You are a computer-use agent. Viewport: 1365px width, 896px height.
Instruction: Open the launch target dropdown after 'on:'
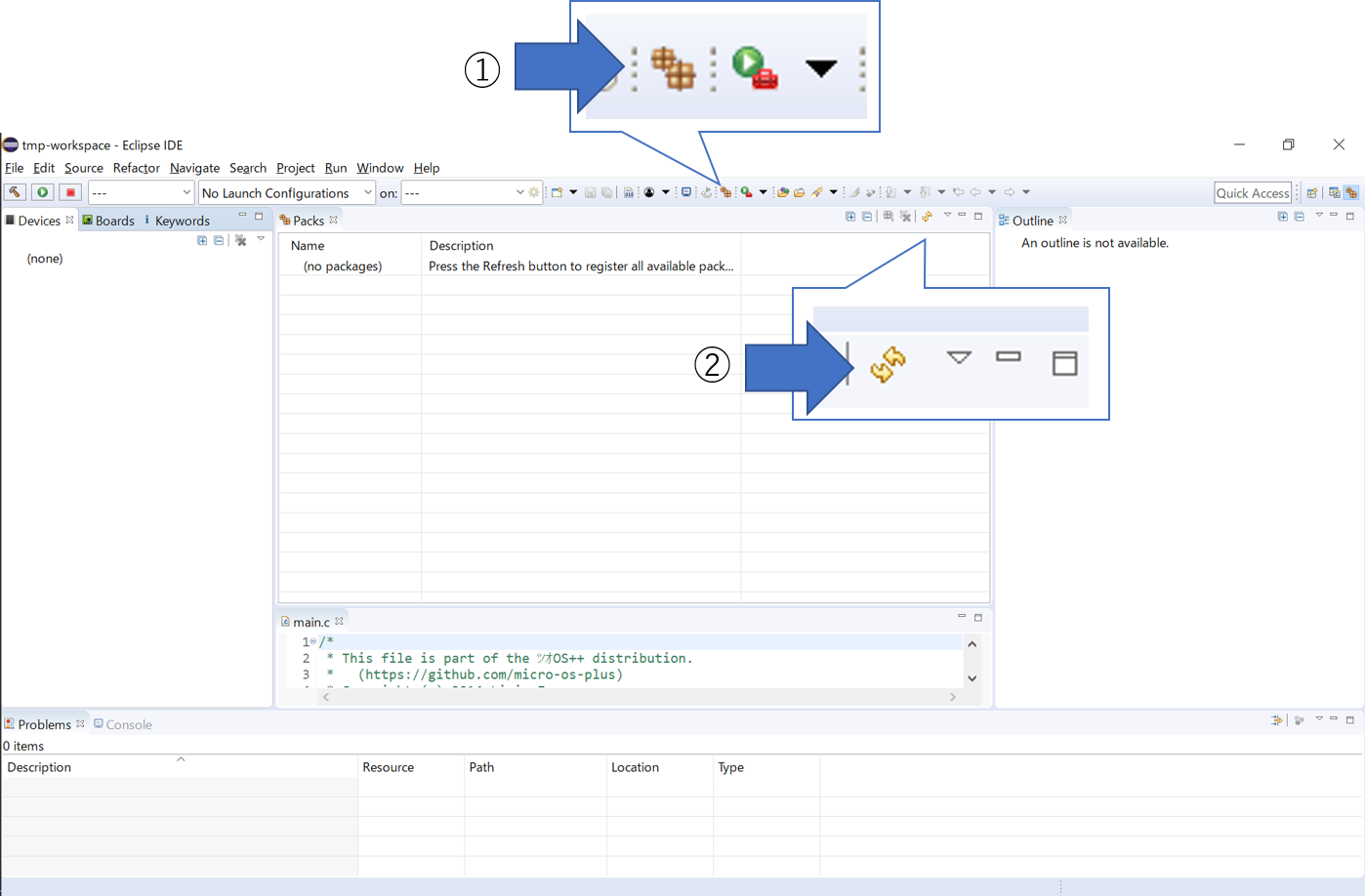point(464,193)
